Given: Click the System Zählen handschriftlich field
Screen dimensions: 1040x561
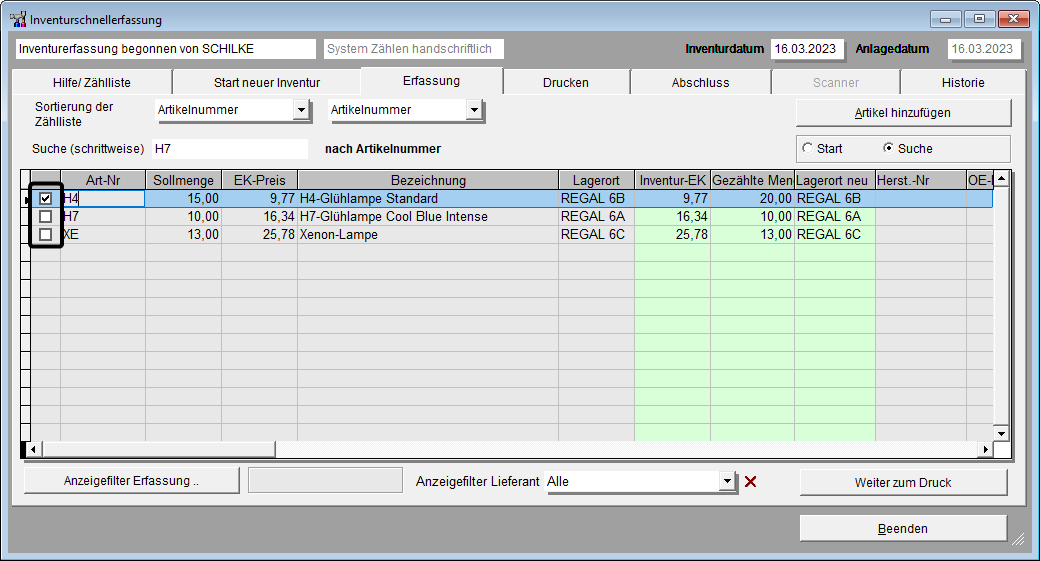Looking at the screenshot, I should tap(414, 48).
